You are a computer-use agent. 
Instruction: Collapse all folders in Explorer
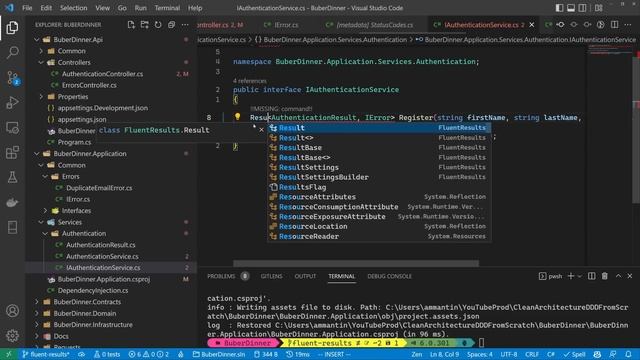click(x=171, y=24)
